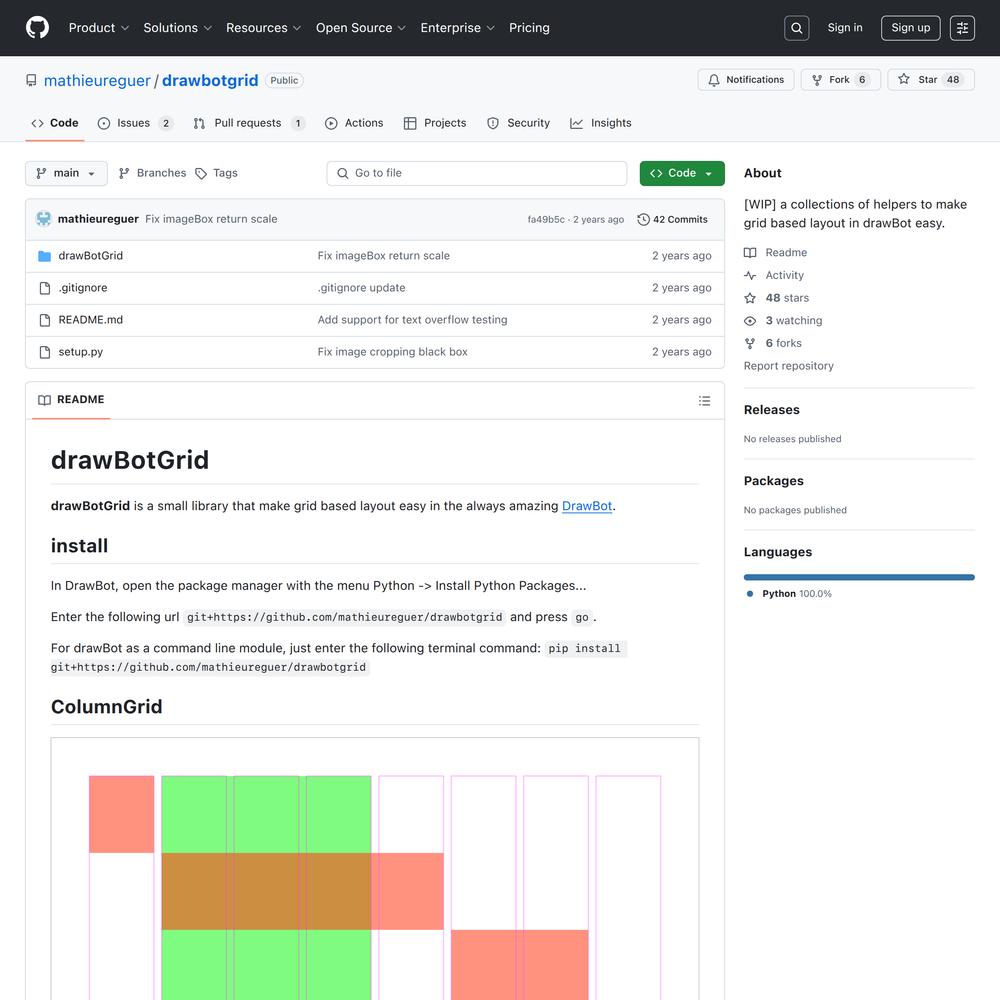Click the drawBotGrid folder icon
Viewport: 1000px width, 1000px height.
coord(44,256)
